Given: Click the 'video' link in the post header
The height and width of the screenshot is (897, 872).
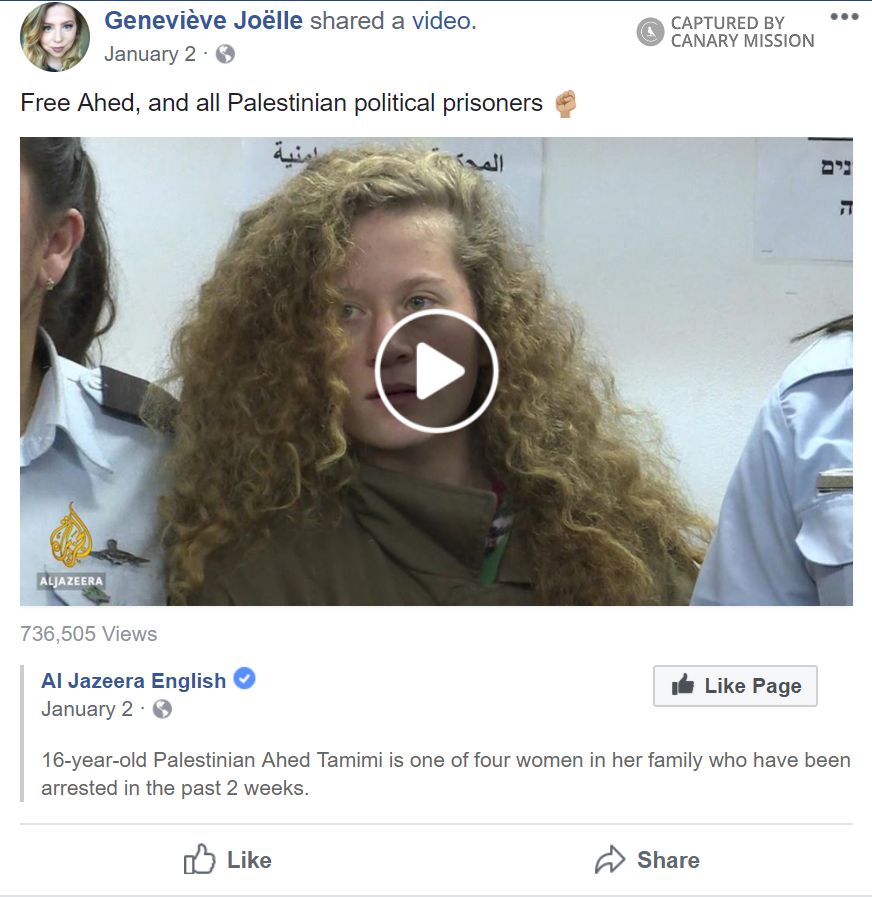Looking at the screenshot, I should [441, 21].
